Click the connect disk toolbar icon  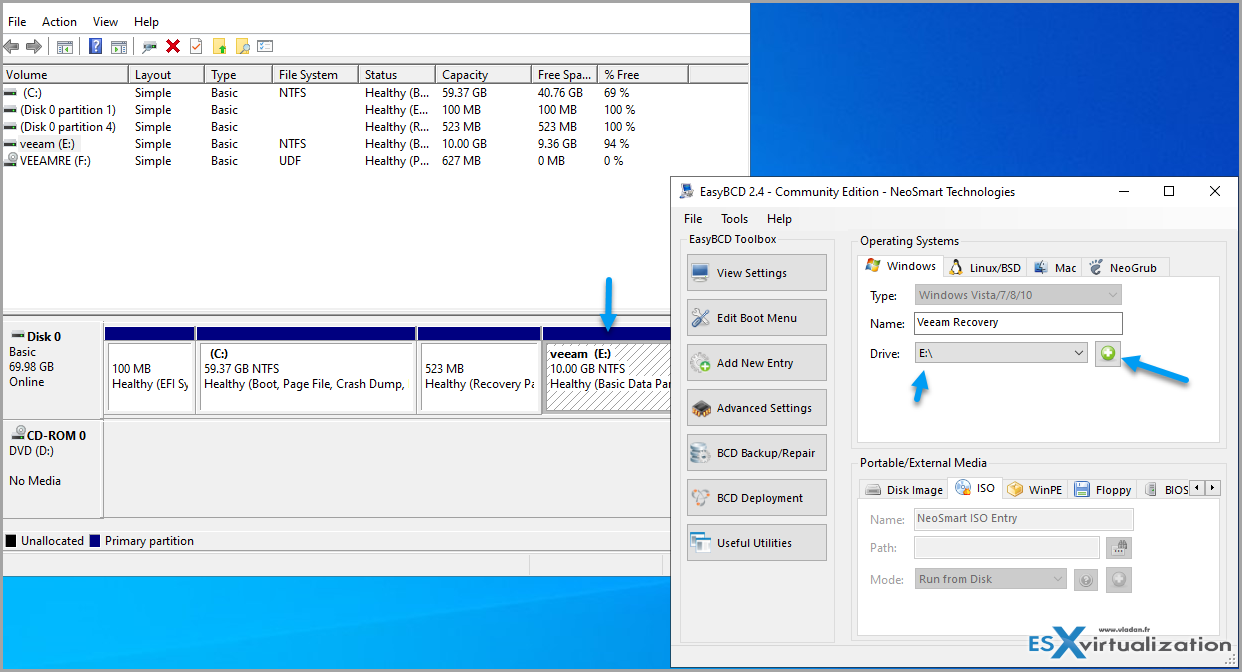click(x=149, y=46)
